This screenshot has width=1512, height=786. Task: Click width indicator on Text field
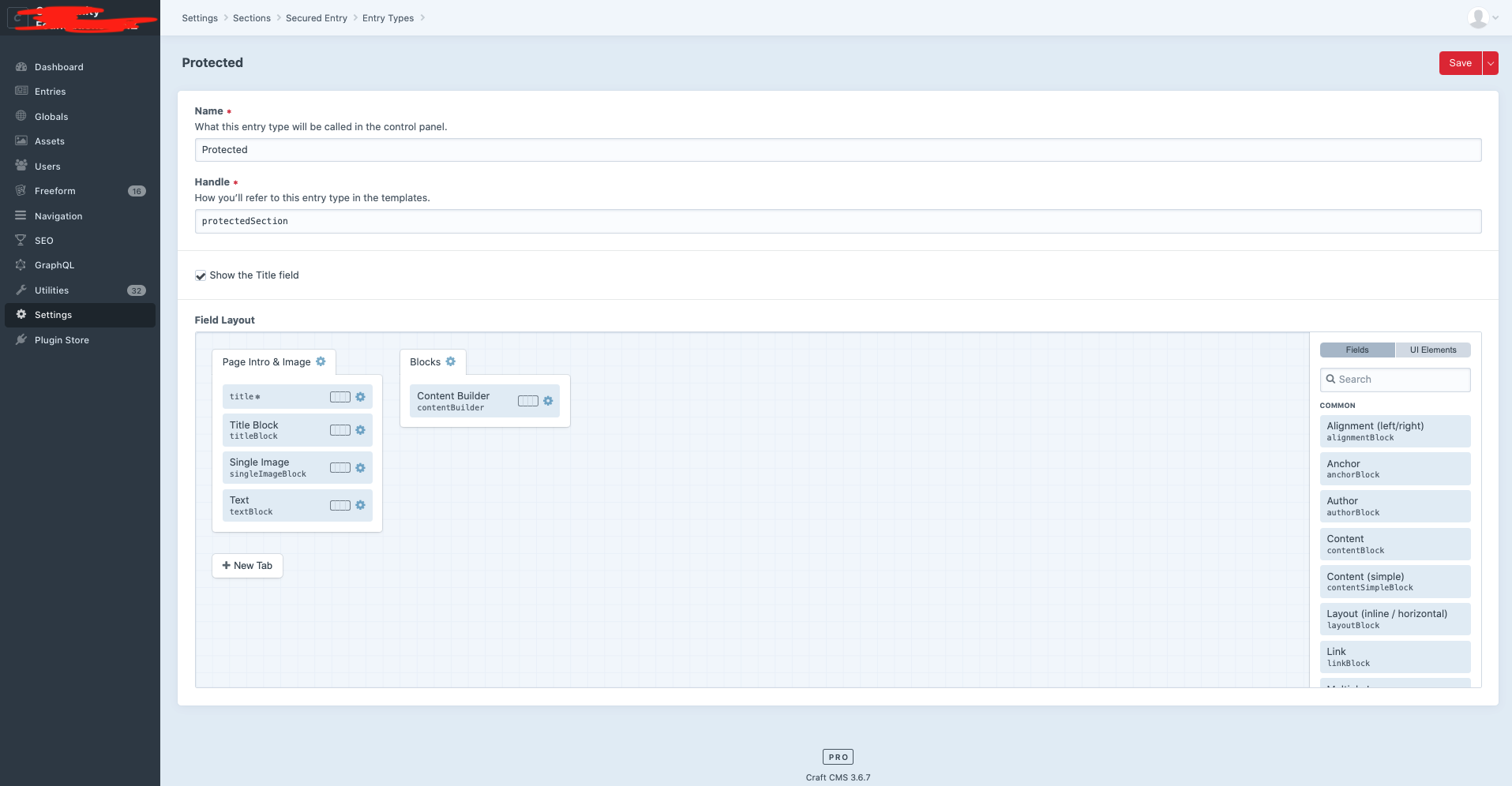(x=340, y=505)
